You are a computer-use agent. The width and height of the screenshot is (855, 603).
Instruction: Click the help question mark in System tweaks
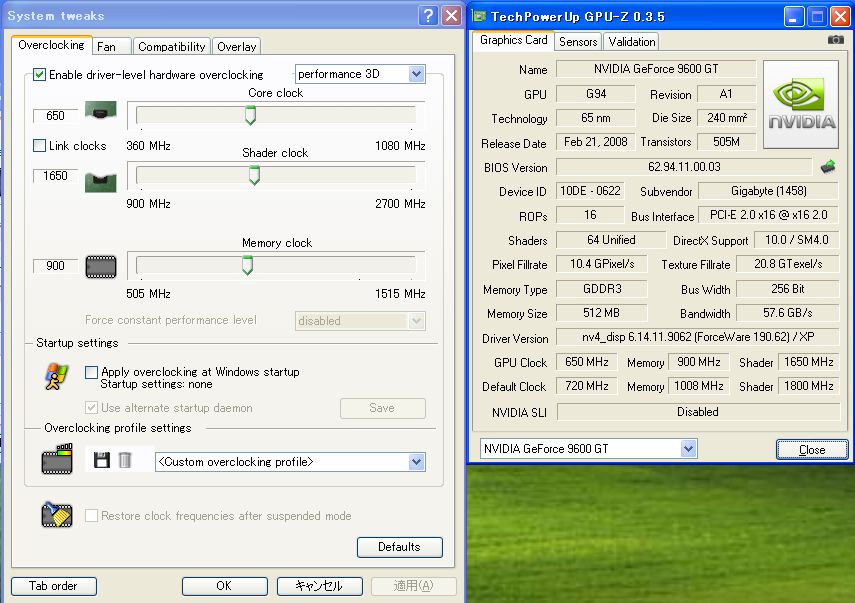tap(428, 16)
